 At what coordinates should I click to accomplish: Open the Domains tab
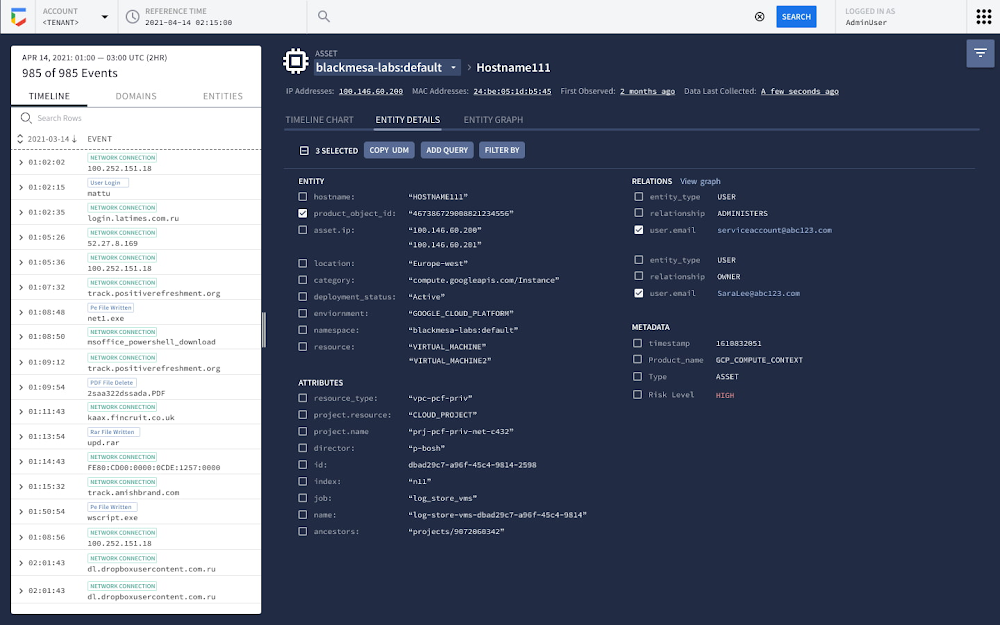pyautogui.click(x=136, y=96)
